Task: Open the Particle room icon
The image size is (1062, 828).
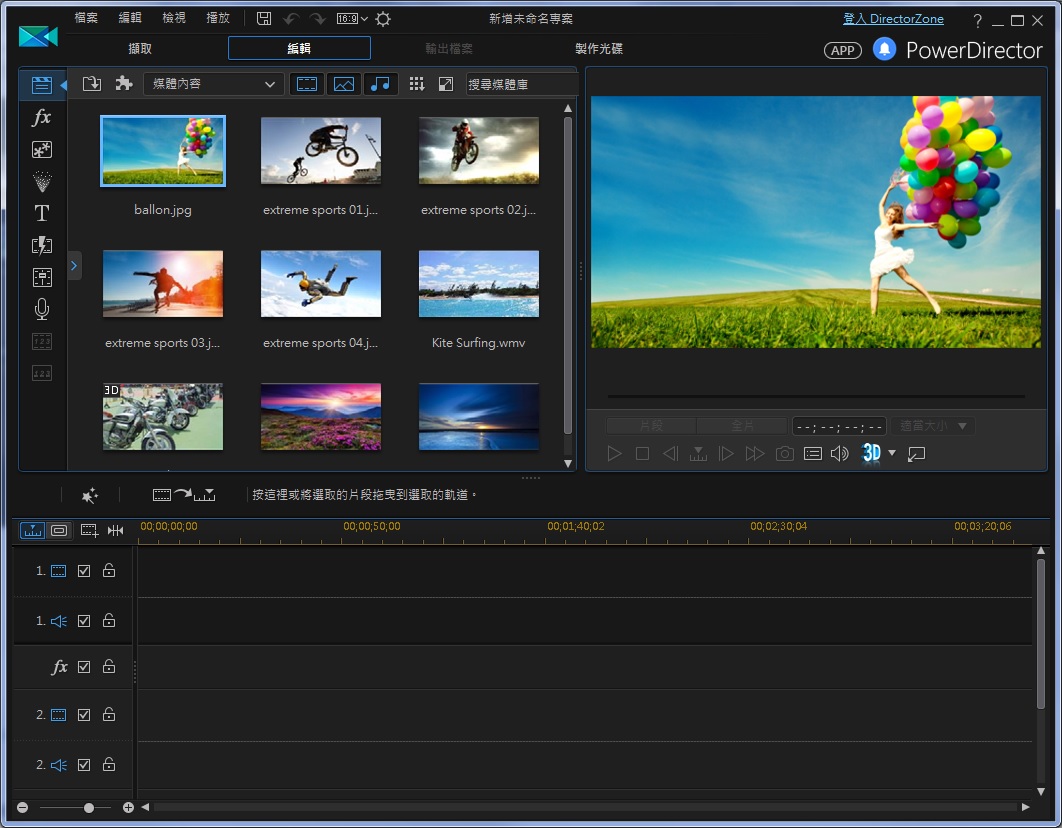Action: tap(42, 181)
